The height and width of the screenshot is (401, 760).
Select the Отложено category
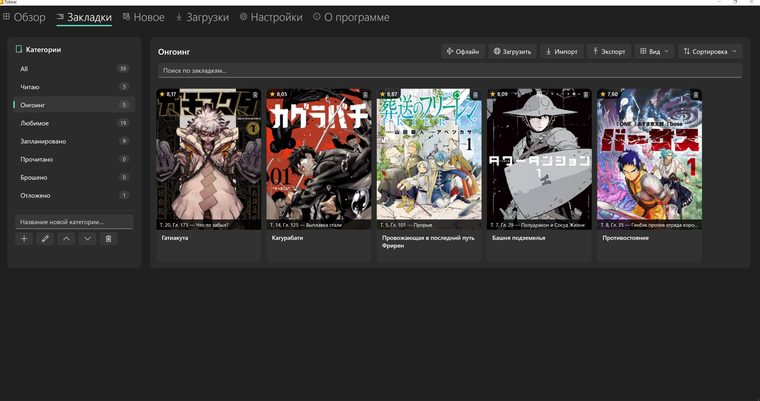coord(74,195)
